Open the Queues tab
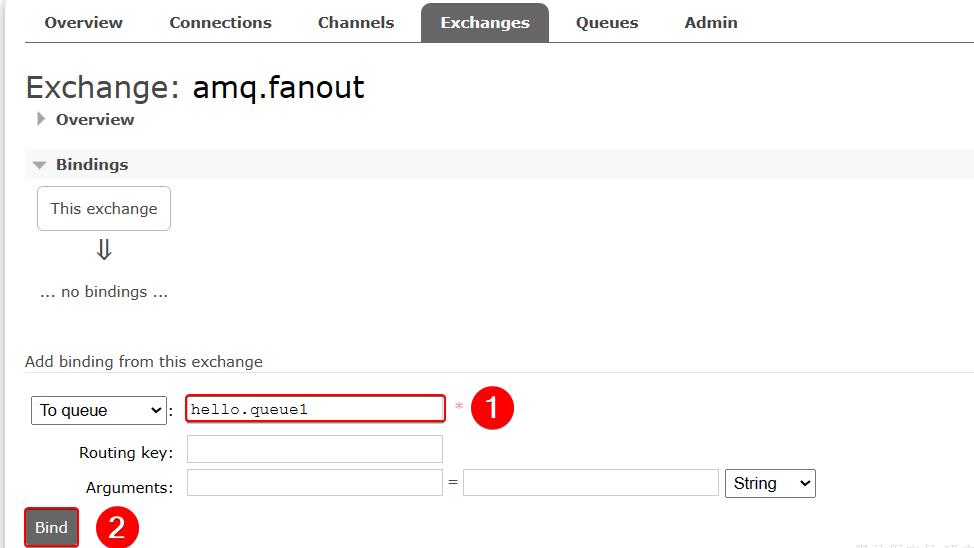974x548 pixels. click(607, 22)
